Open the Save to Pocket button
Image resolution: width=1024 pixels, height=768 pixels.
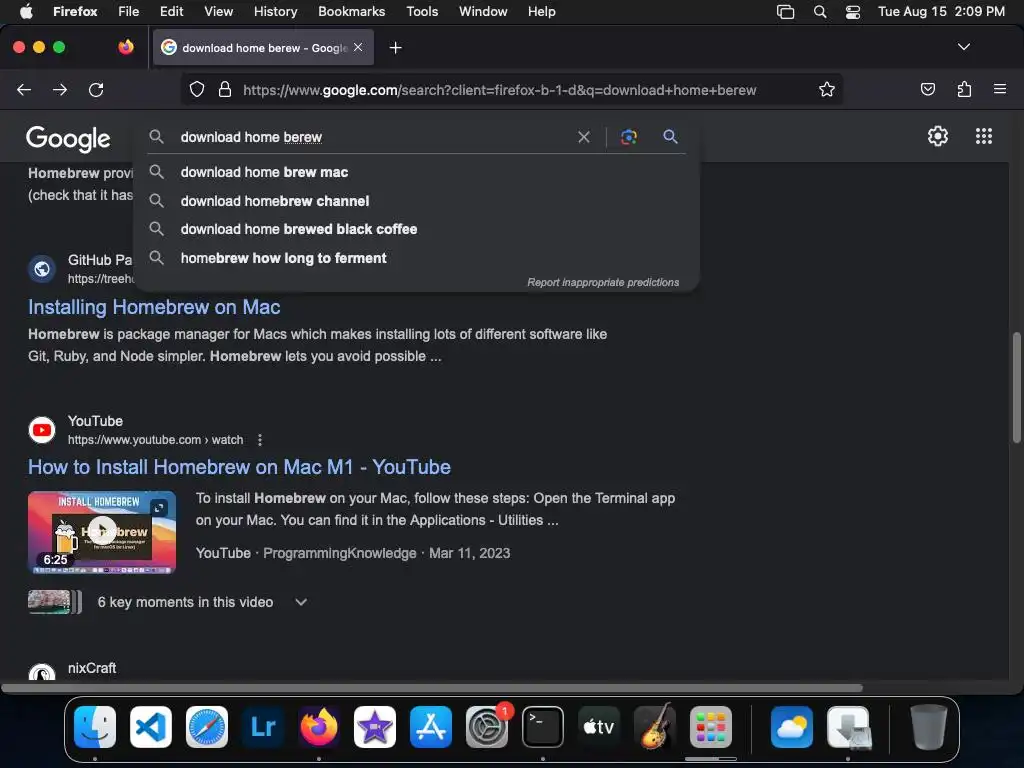coord(927,89)
